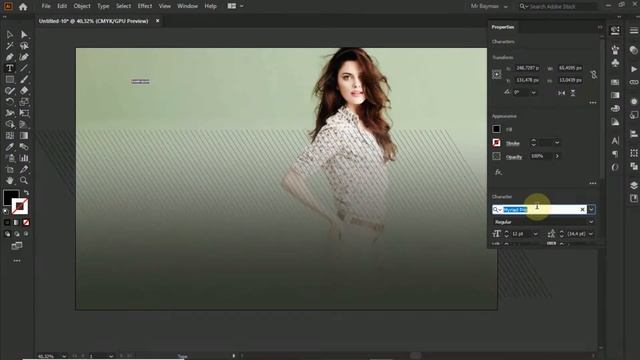Toggle Flip Horizontally in Transform section
Screen dimensions: 640x360
click(x=562, y=93)
